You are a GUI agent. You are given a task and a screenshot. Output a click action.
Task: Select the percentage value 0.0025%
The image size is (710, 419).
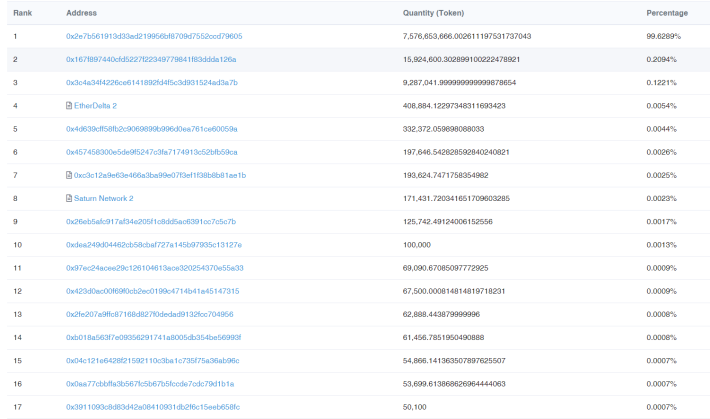coord(662,175)
